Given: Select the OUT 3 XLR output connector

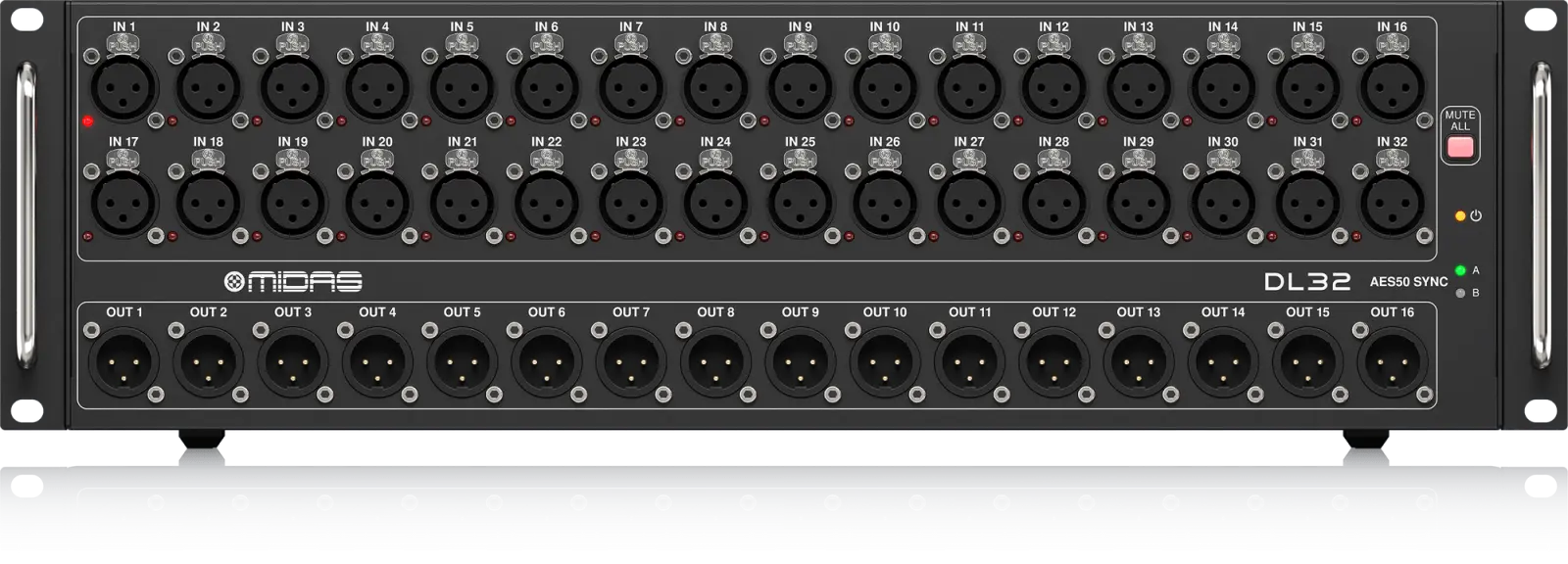Looking at the screenshot, I should click(292, 362).
